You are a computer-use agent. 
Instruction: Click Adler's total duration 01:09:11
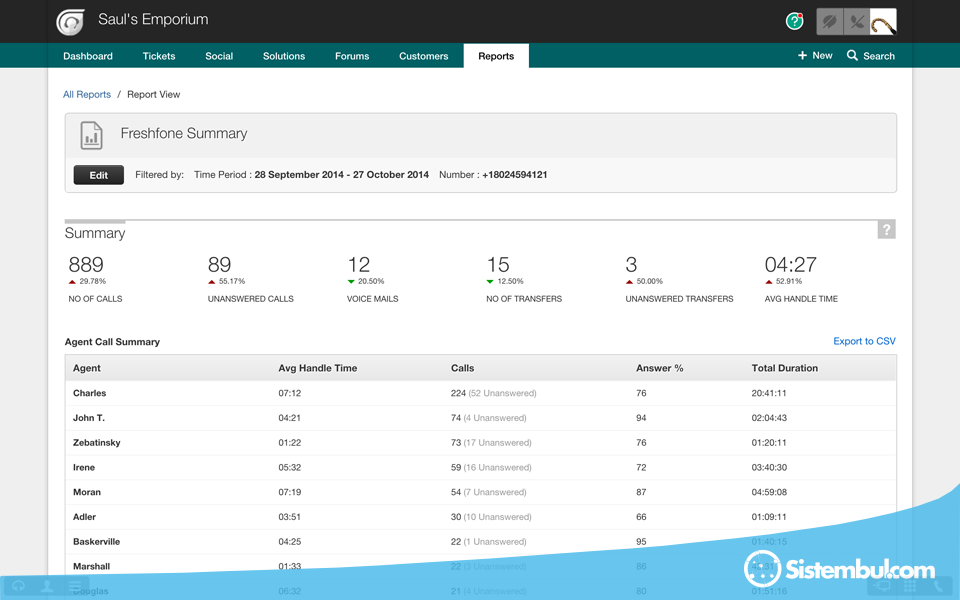[769, 517]
